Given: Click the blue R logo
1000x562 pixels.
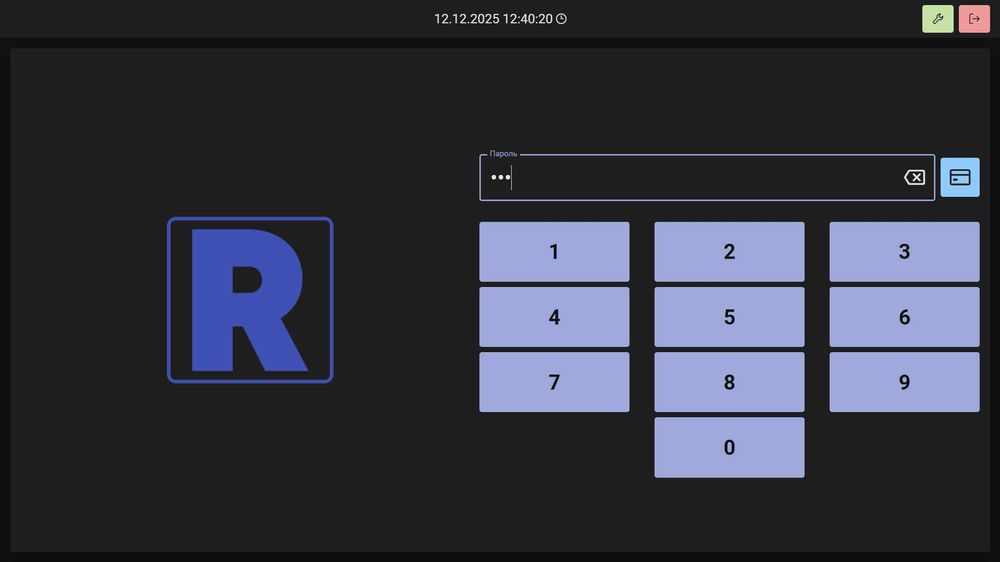Looking at the screenshot, I should [250, 300].
